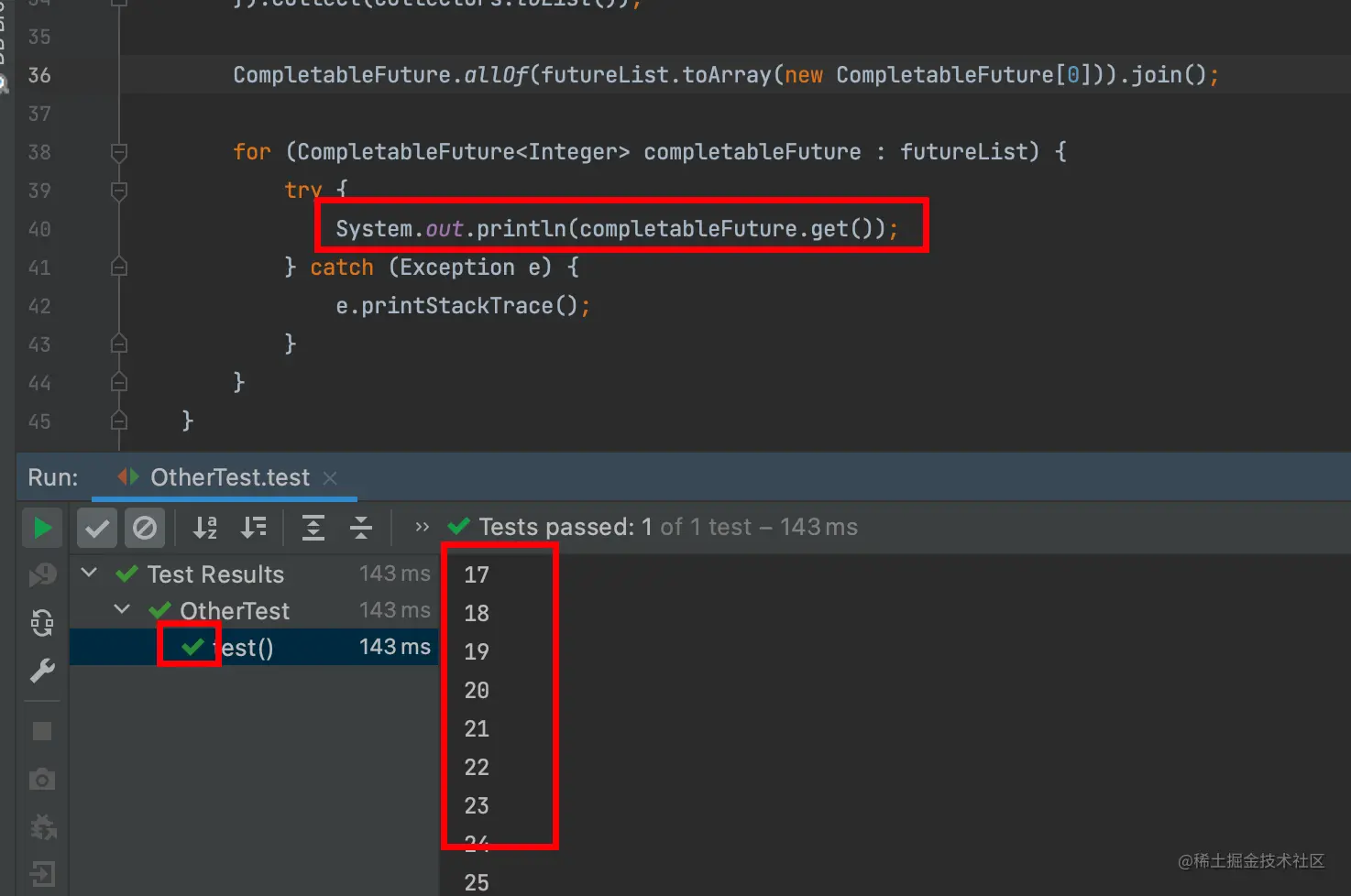The width and height of the screenshot is (1351, 896).
Task: Click the catch (Exception e) line
Action: [432, 268]
